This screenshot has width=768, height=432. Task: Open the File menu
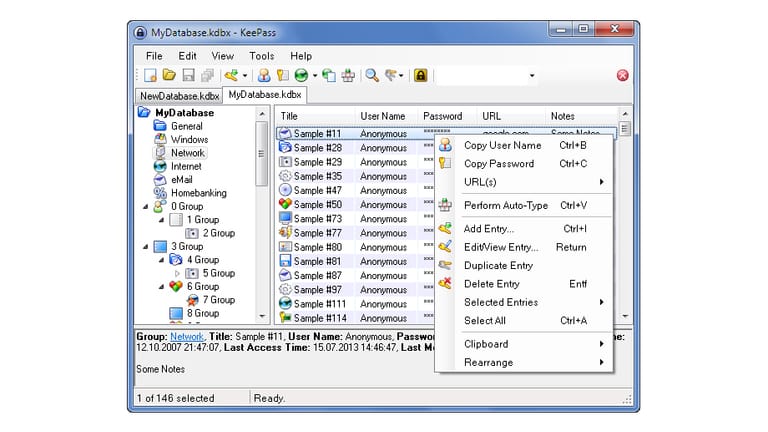[154, 56]
